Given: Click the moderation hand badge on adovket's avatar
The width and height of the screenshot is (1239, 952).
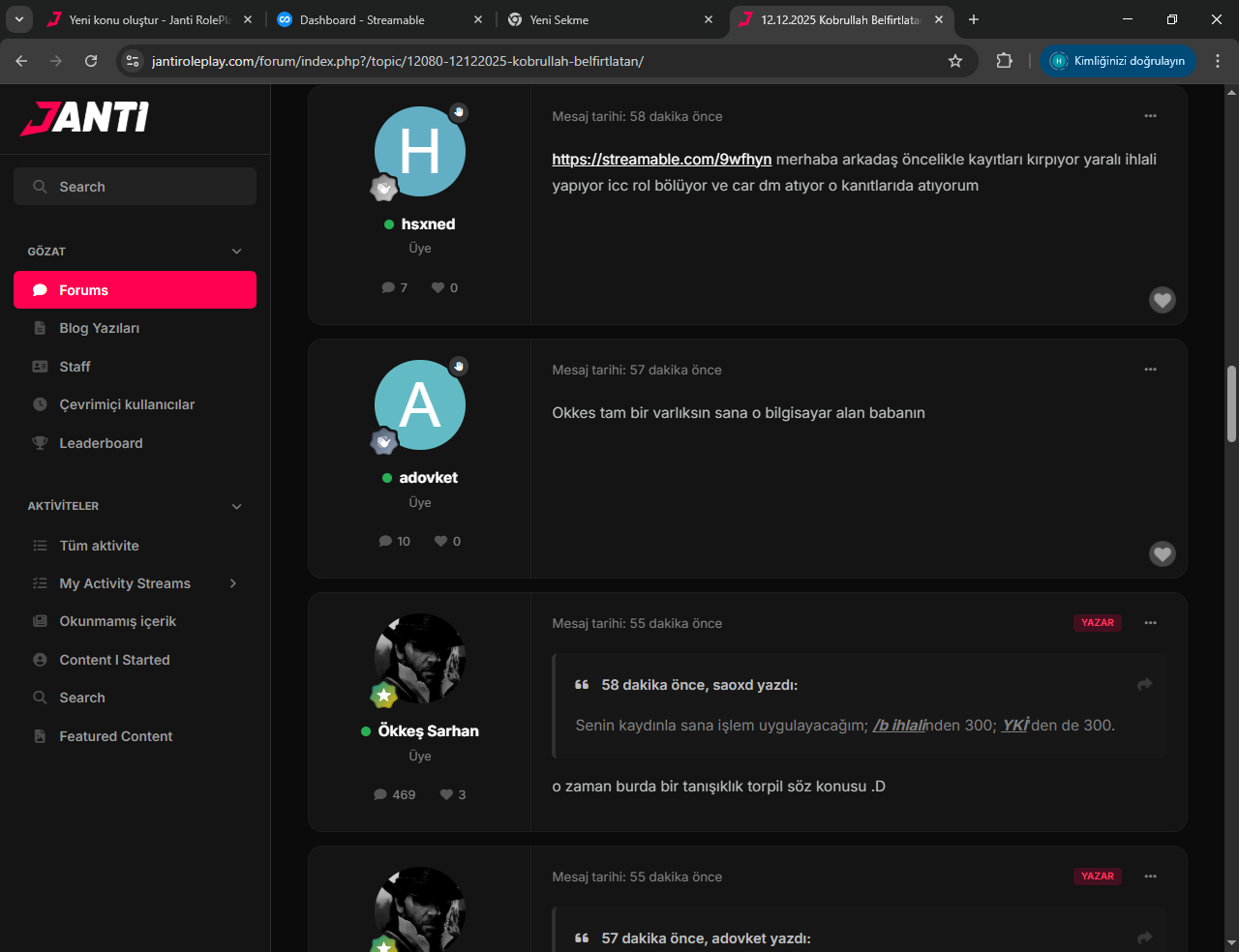Looking at the screenshot, I should 459,366.
